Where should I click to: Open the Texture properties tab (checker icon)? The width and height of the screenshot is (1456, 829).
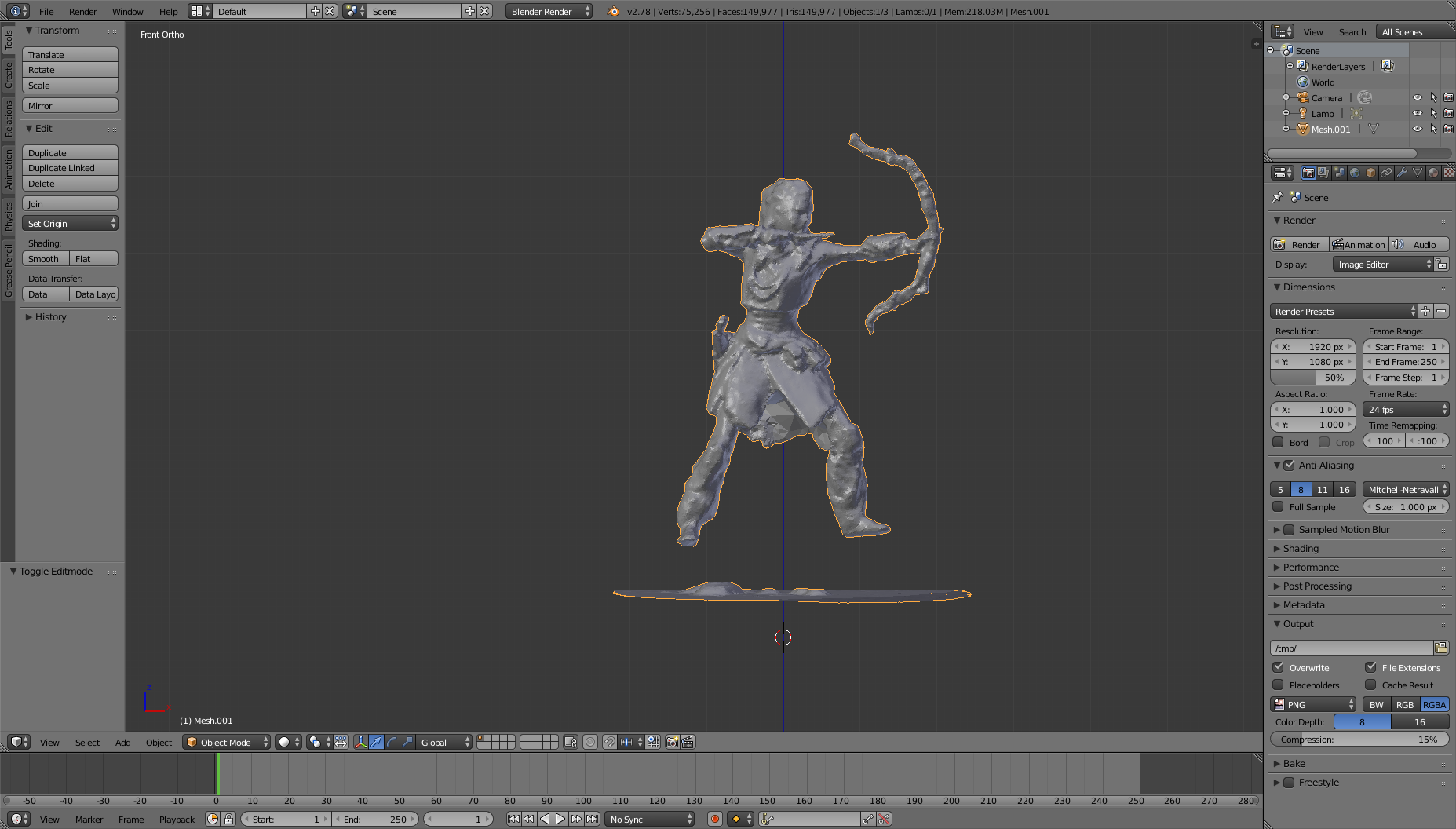pos(1448,173)
